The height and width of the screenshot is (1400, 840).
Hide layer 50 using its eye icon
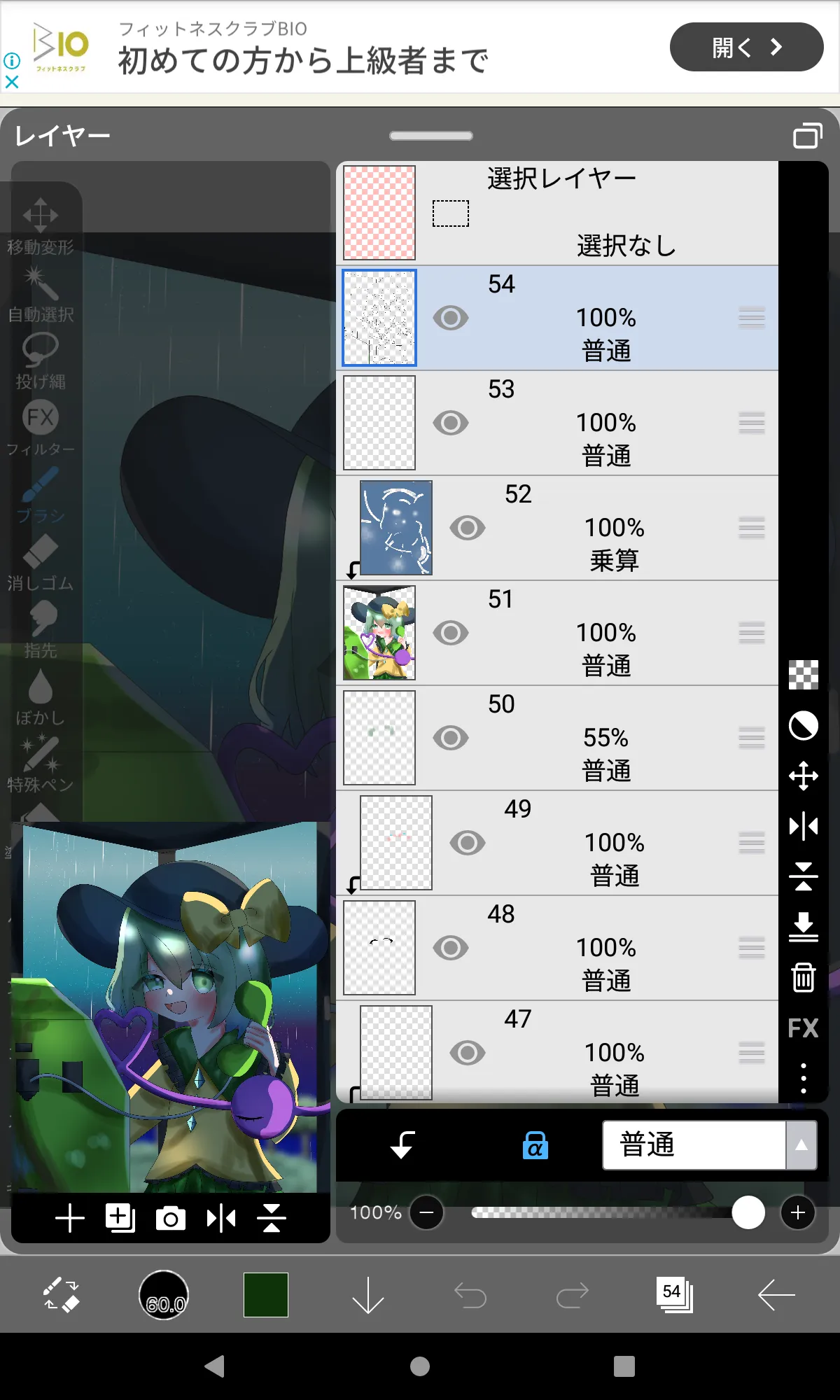(x=451, y=738)
